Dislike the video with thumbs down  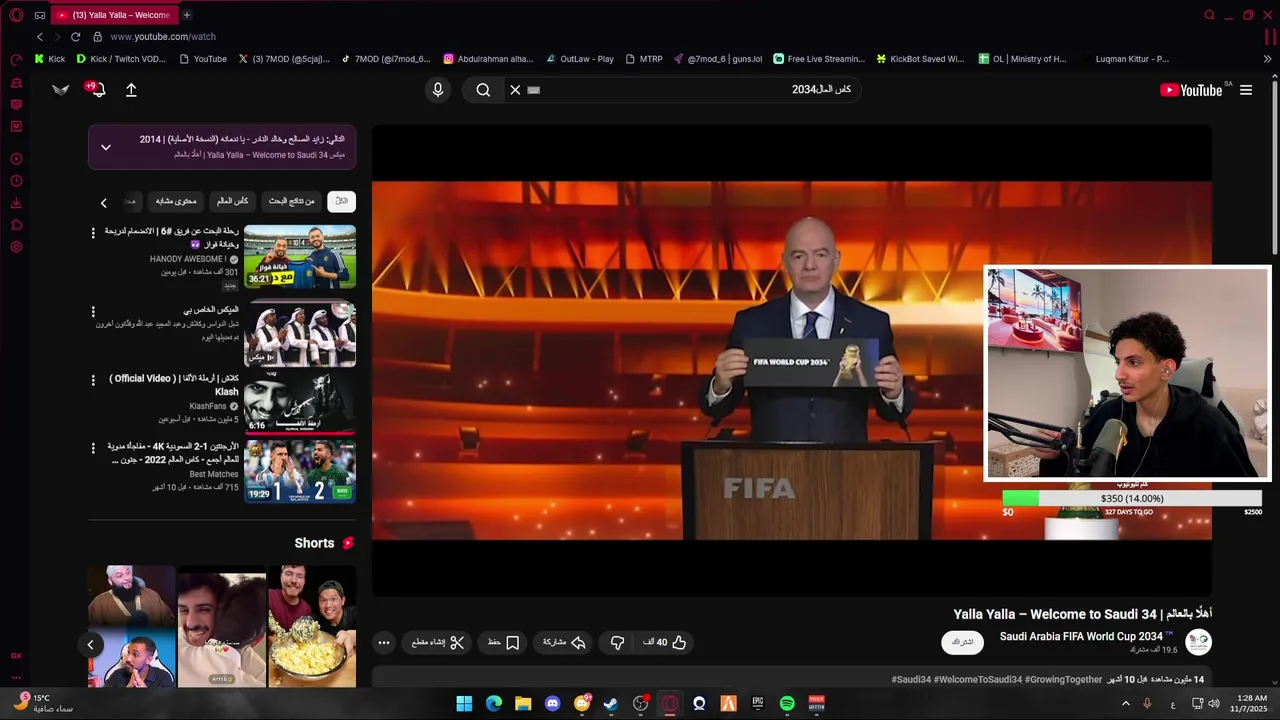pyautogui.click(x=617, y=643)
